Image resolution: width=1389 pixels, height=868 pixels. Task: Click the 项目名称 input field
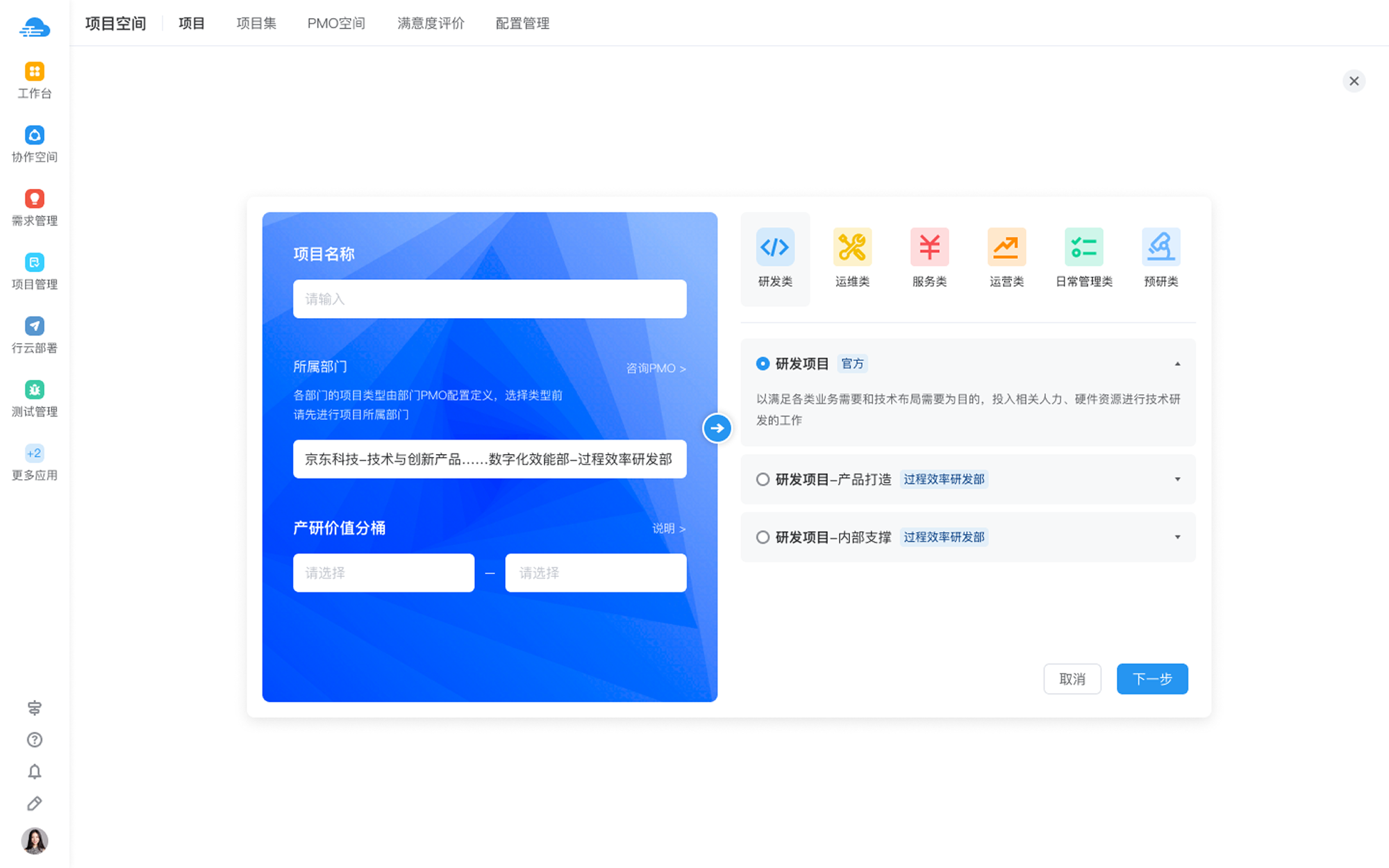(490, 299)
